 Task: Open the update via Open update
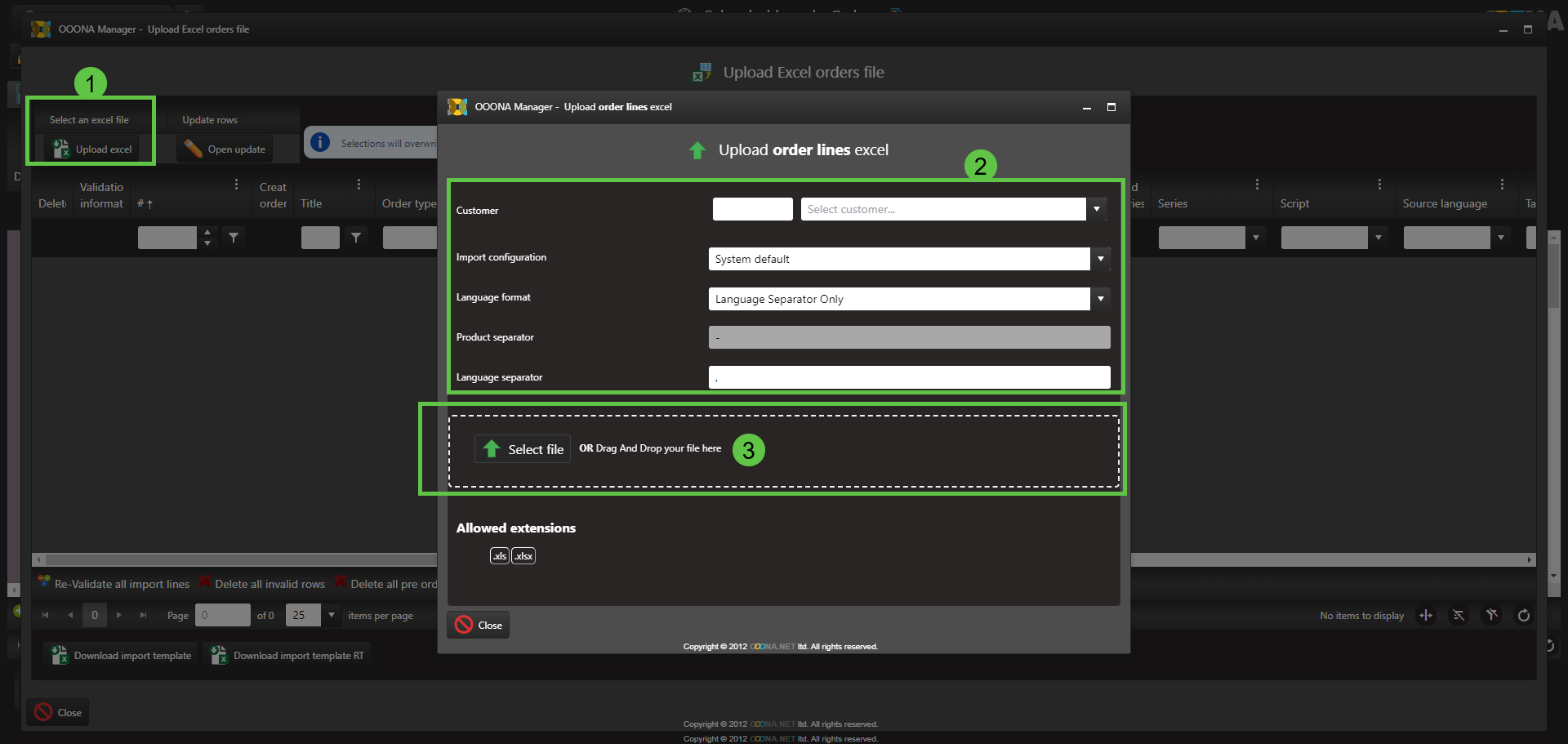pyautogui.click(x=225, y=149)
